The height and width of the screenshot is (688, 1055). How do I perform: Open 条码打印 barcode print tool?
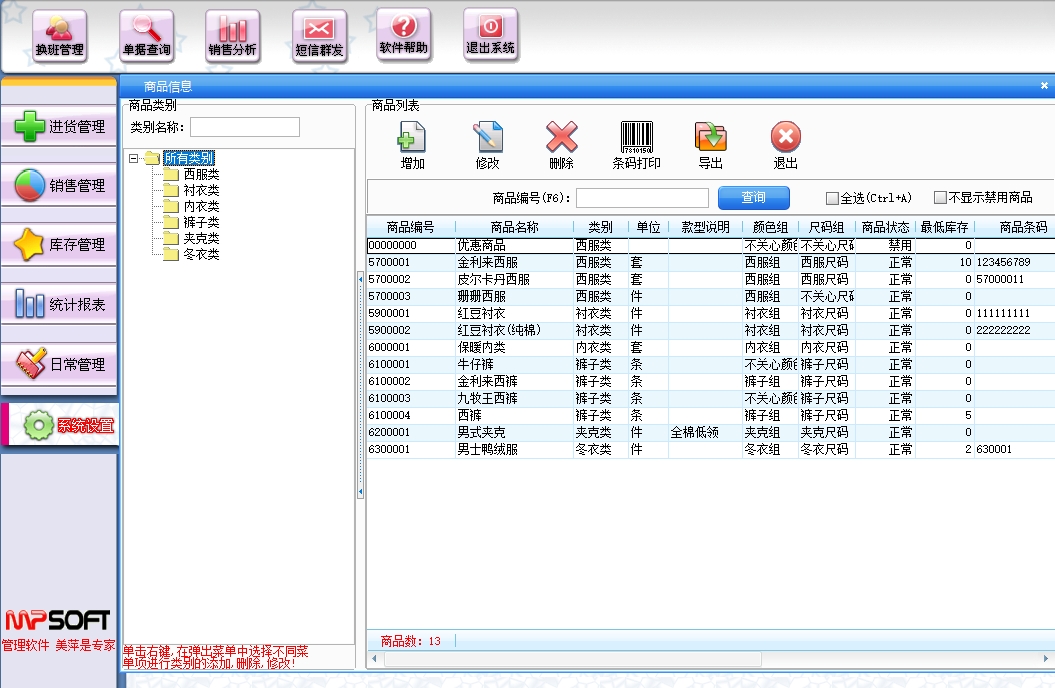pos(636,145)
